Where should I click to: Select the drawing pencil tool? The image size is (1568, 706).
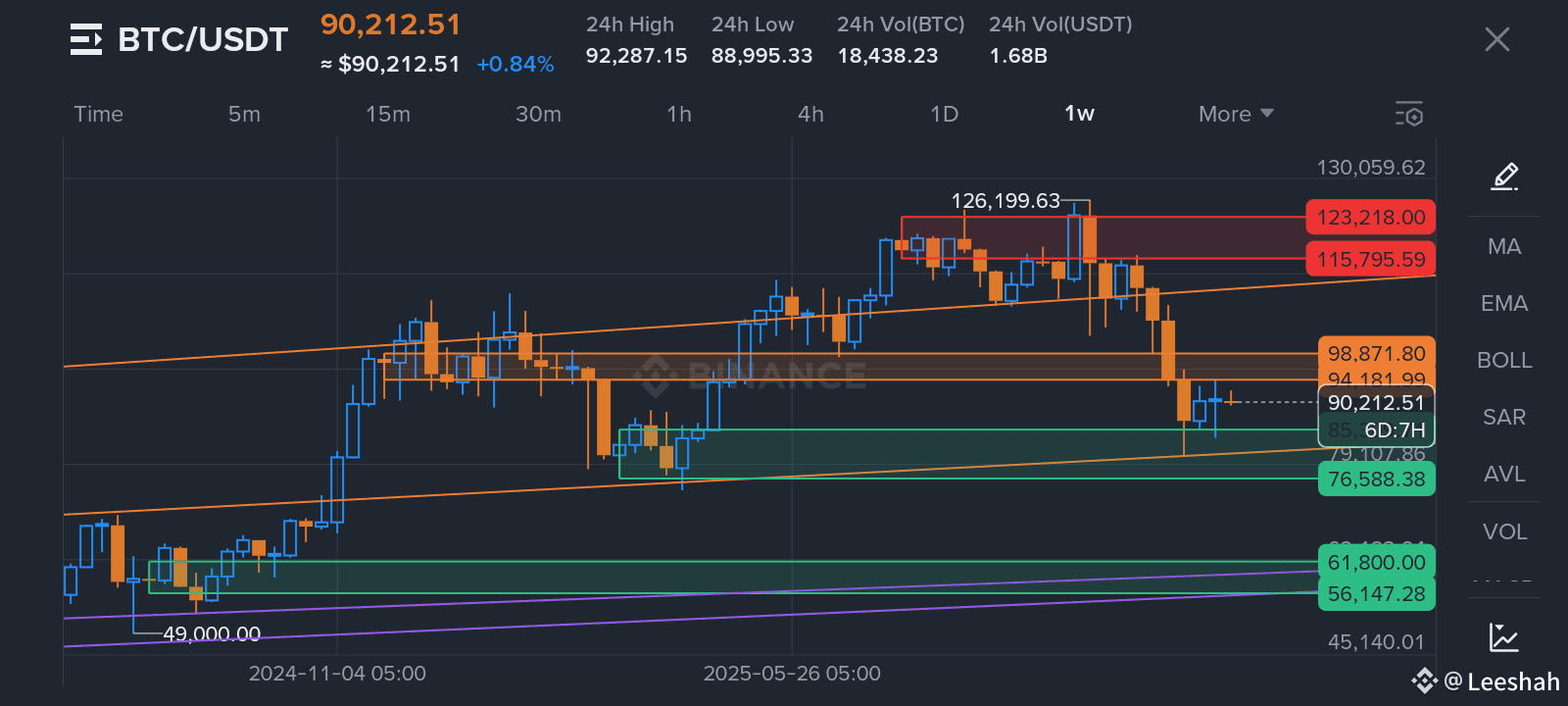click(1504, 176)
